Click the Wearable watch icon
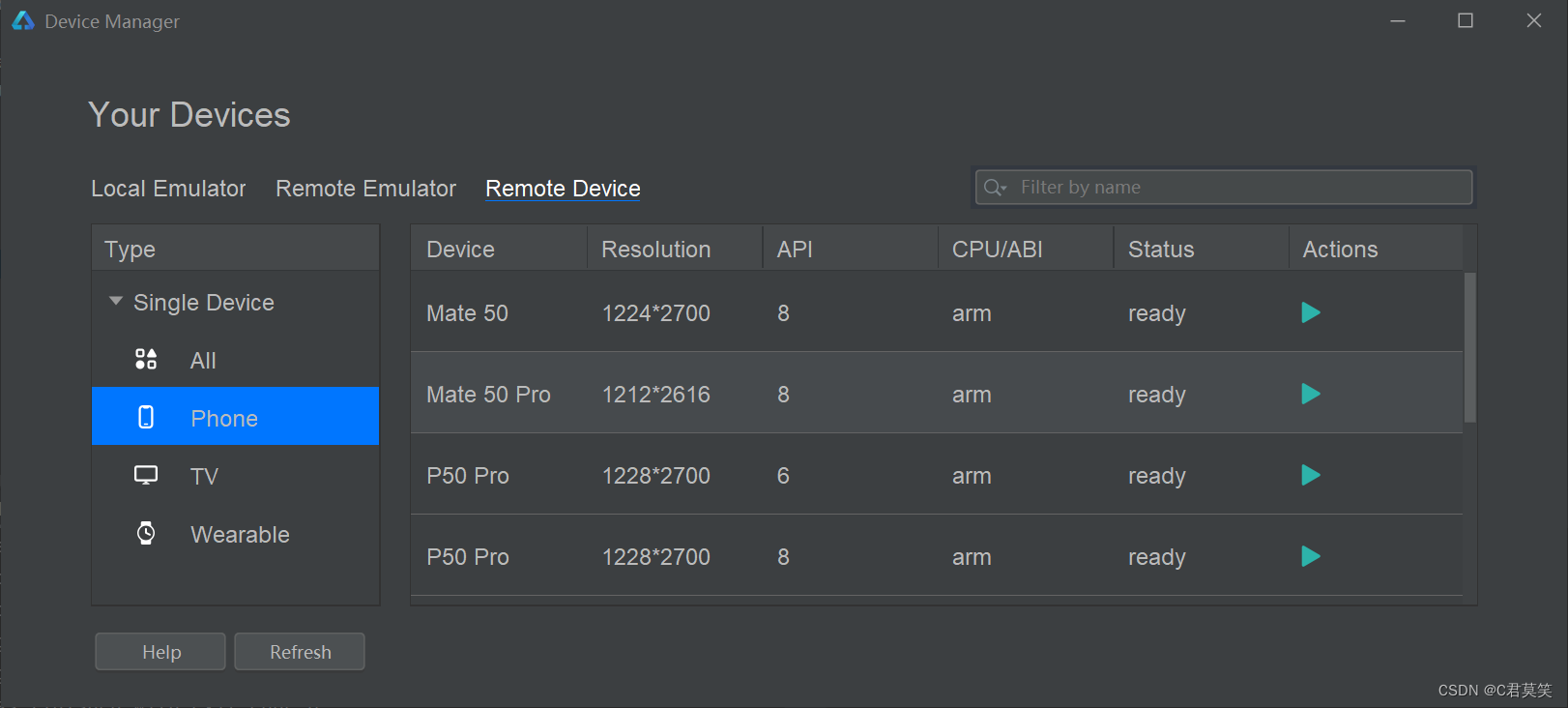1568x708 pixels. [x=146, y=533]
